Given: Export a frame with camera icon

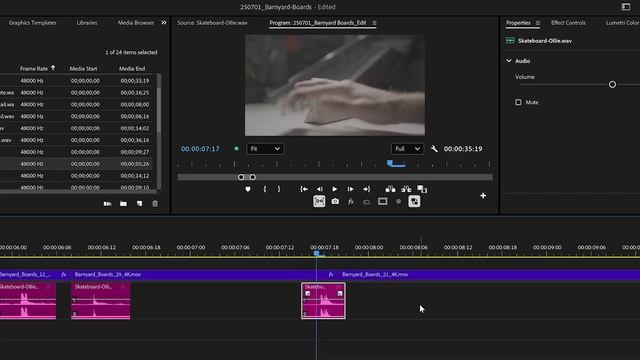Looking at the screenshot, I should click(335, 201).
